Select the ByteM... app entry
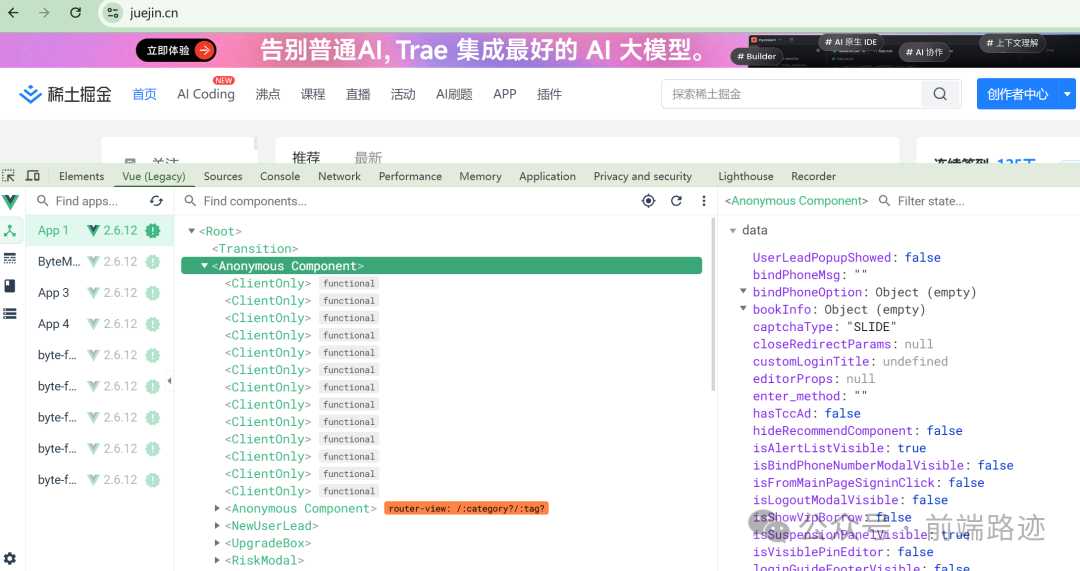Image resolution: width=1080 pixels, height=571 pixels. pos(99,262)
